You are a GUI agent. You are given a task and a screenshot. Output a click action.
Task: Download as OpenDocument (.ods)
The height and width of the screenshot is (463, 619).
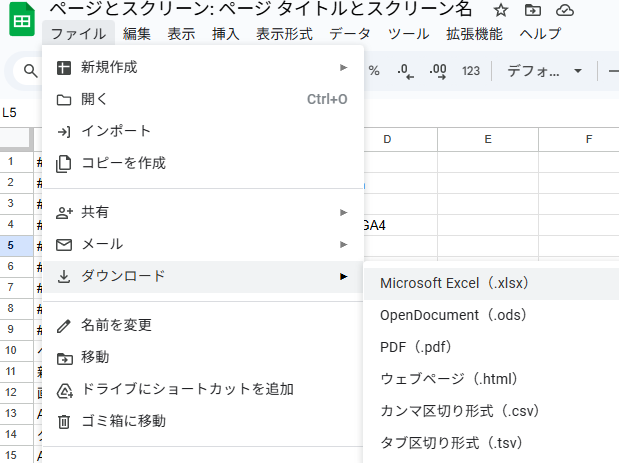(x=491, y=315)
